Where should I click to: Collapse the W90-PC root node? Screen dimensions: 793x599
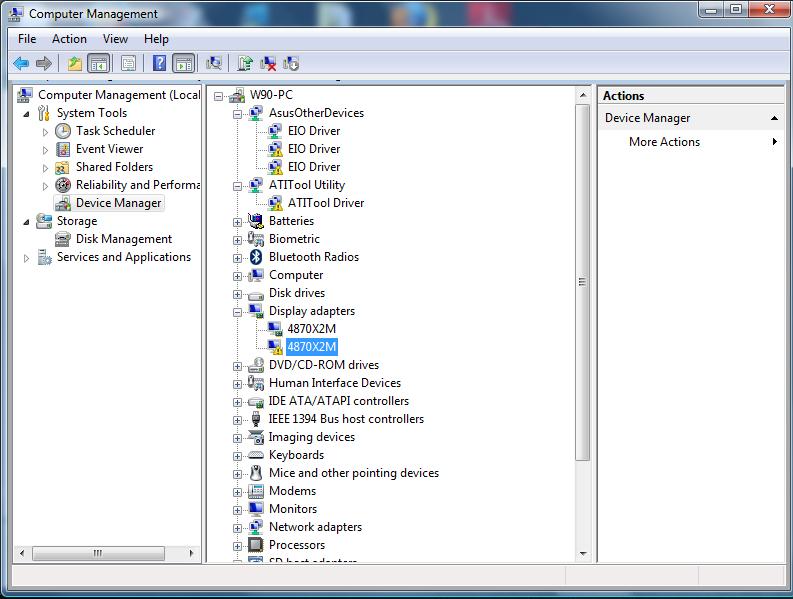[x=218, y=96]
